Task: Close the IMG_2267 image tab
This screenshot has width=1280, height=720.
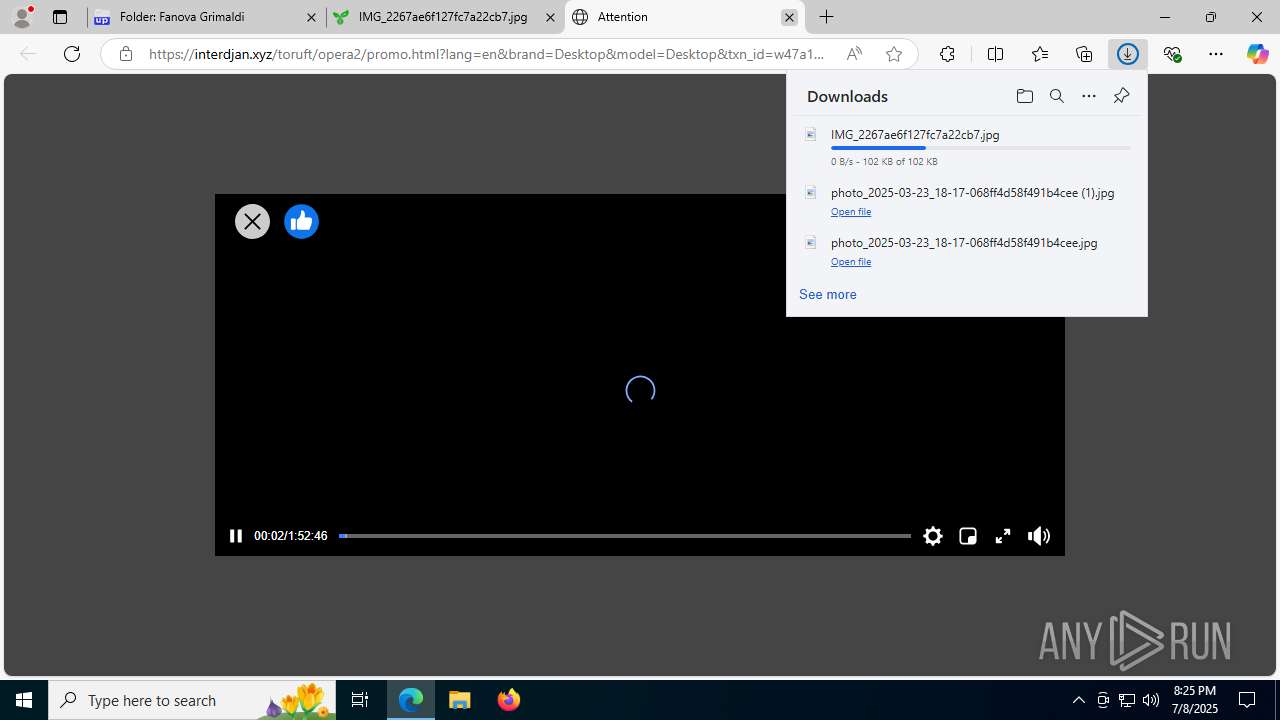Action: click(x=550, y=17)
